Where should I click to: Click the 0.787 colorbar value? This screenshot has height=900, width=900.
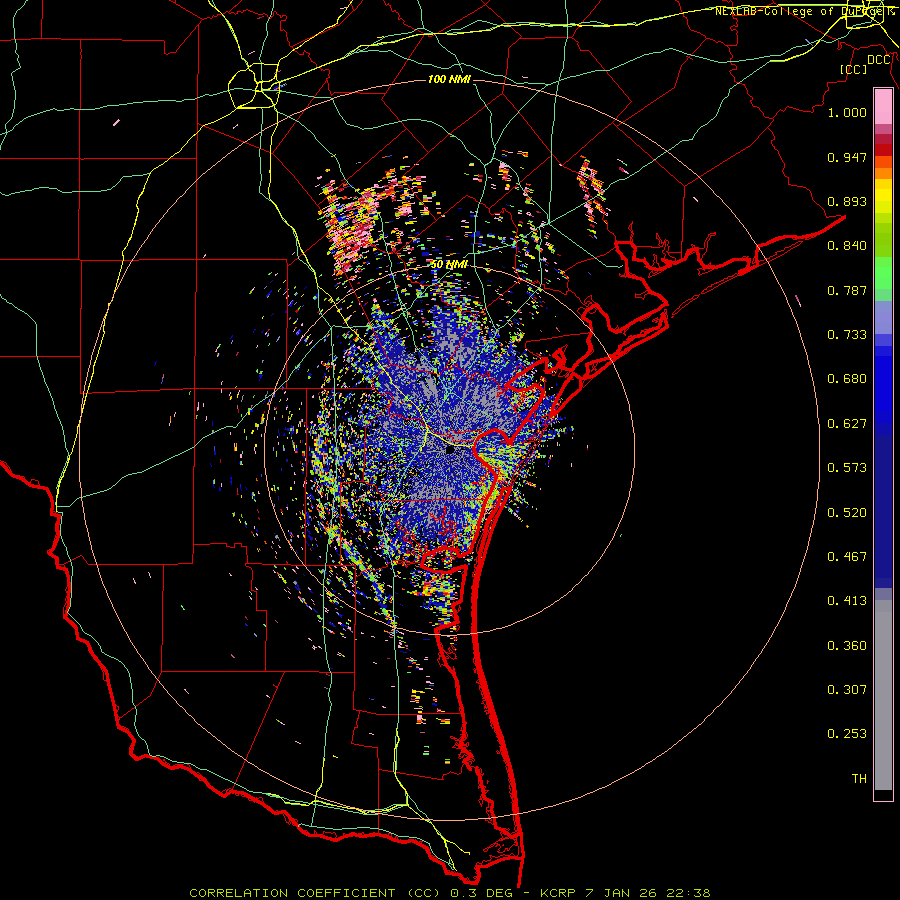click(847, 290)
